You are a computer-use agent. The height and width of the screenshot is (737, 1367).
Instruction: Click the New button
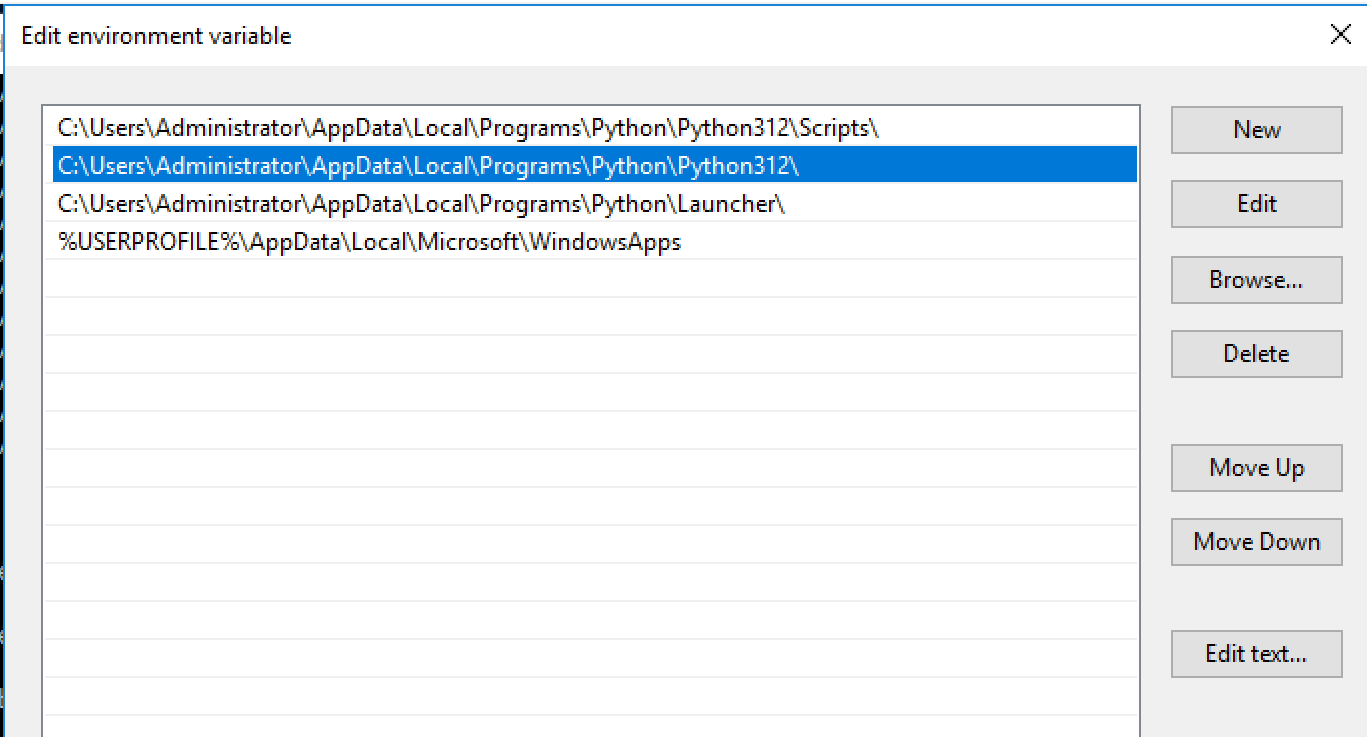pyautogui.click(x=1256, y=130)
